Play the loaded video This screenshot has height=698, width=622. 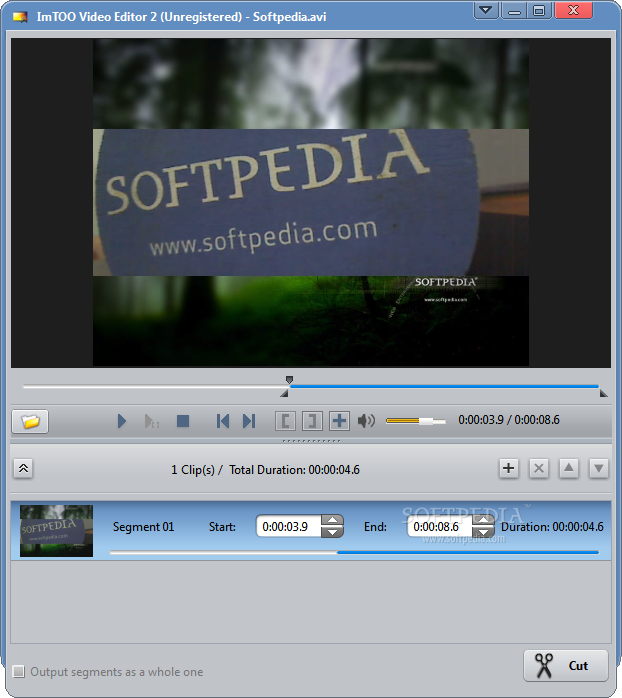pos(122,421)
